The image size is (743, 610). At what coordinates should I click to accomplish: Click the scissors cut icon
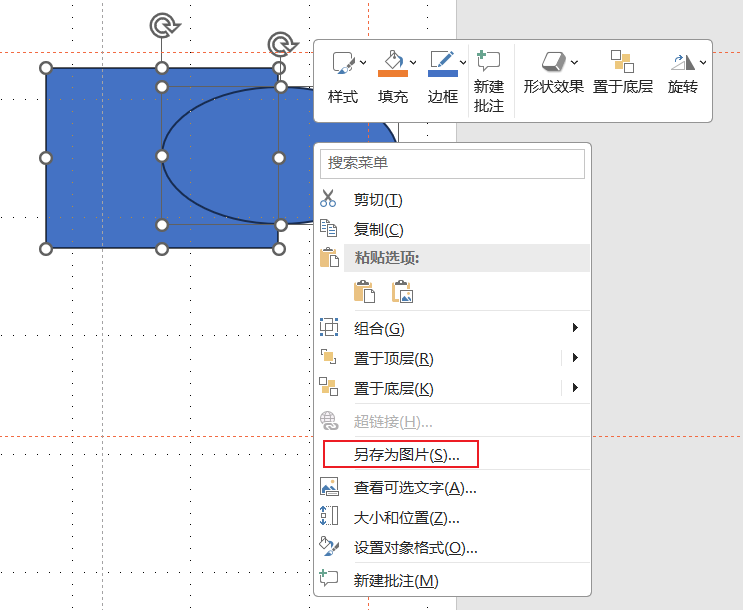(328, 198)
